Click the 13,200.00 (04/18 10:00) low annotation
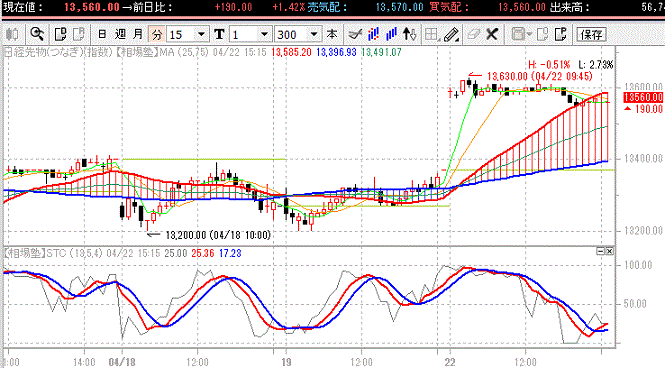665x368 pixels. click(x=218, y=235)
